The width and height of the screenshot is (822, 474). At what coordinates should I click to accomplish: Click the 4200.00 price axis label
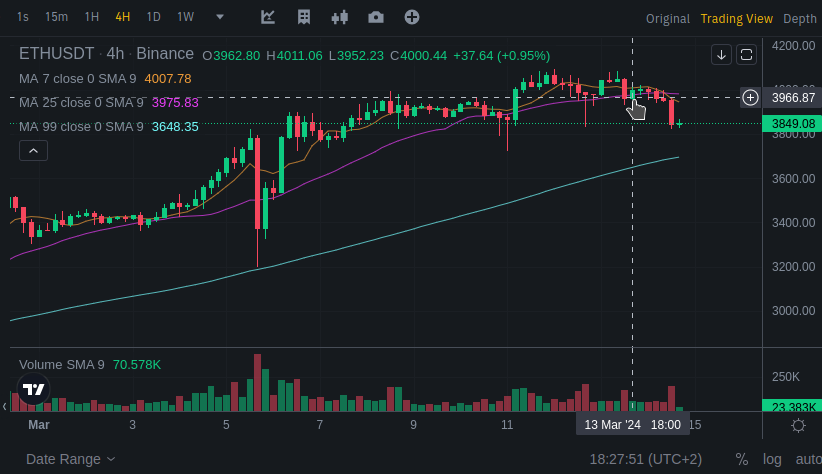[x=793, y=46]
